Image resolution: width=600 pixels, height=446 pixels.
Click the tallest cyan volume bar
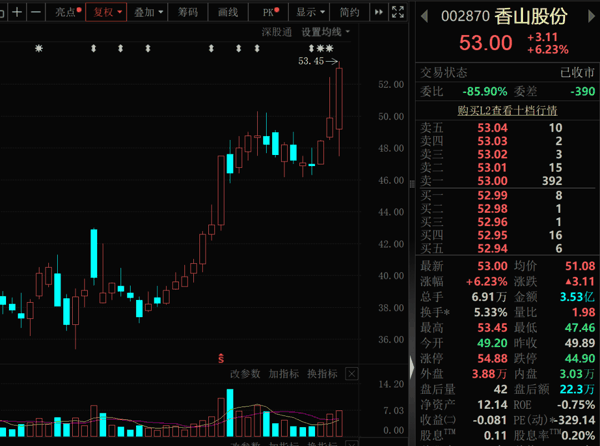coord(230,413)
